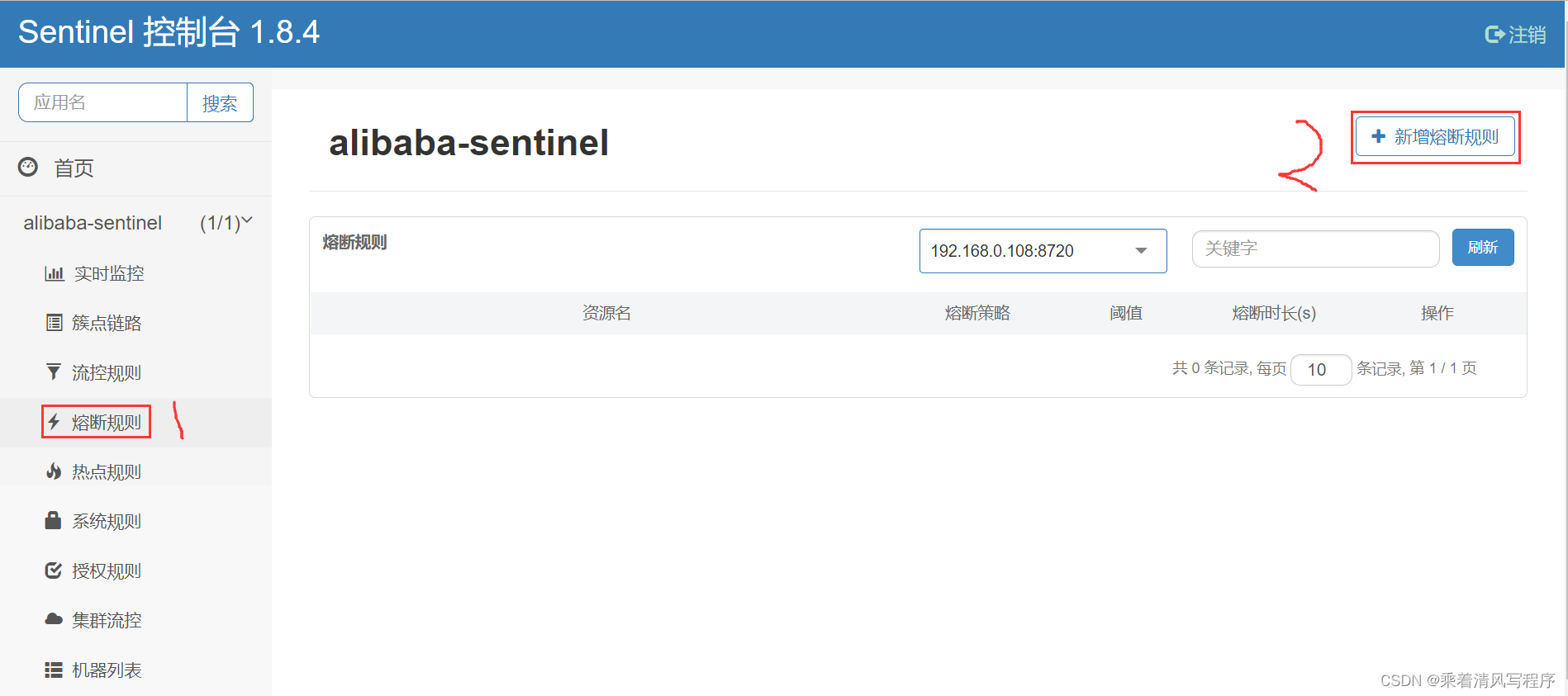Click alibaba-sentinel app name in sidebar
This screenshot has height=696, width=1568.
click(x=93, y=223)
